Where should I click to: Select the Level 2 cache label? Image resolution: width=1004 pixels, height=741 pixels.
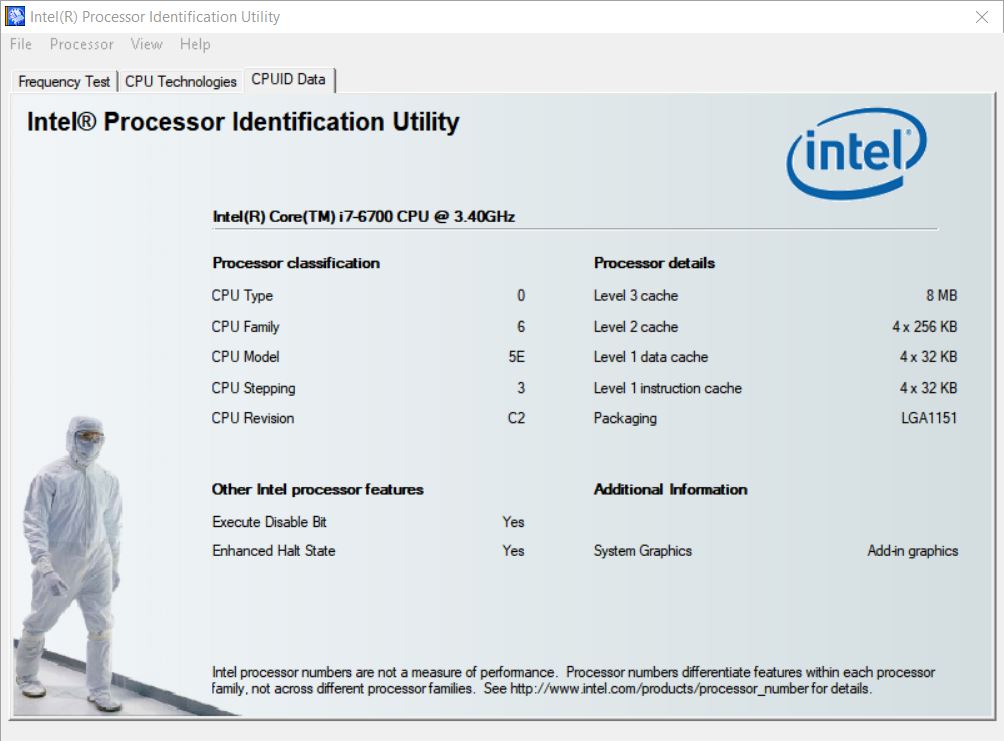click(x=636, y=327)
